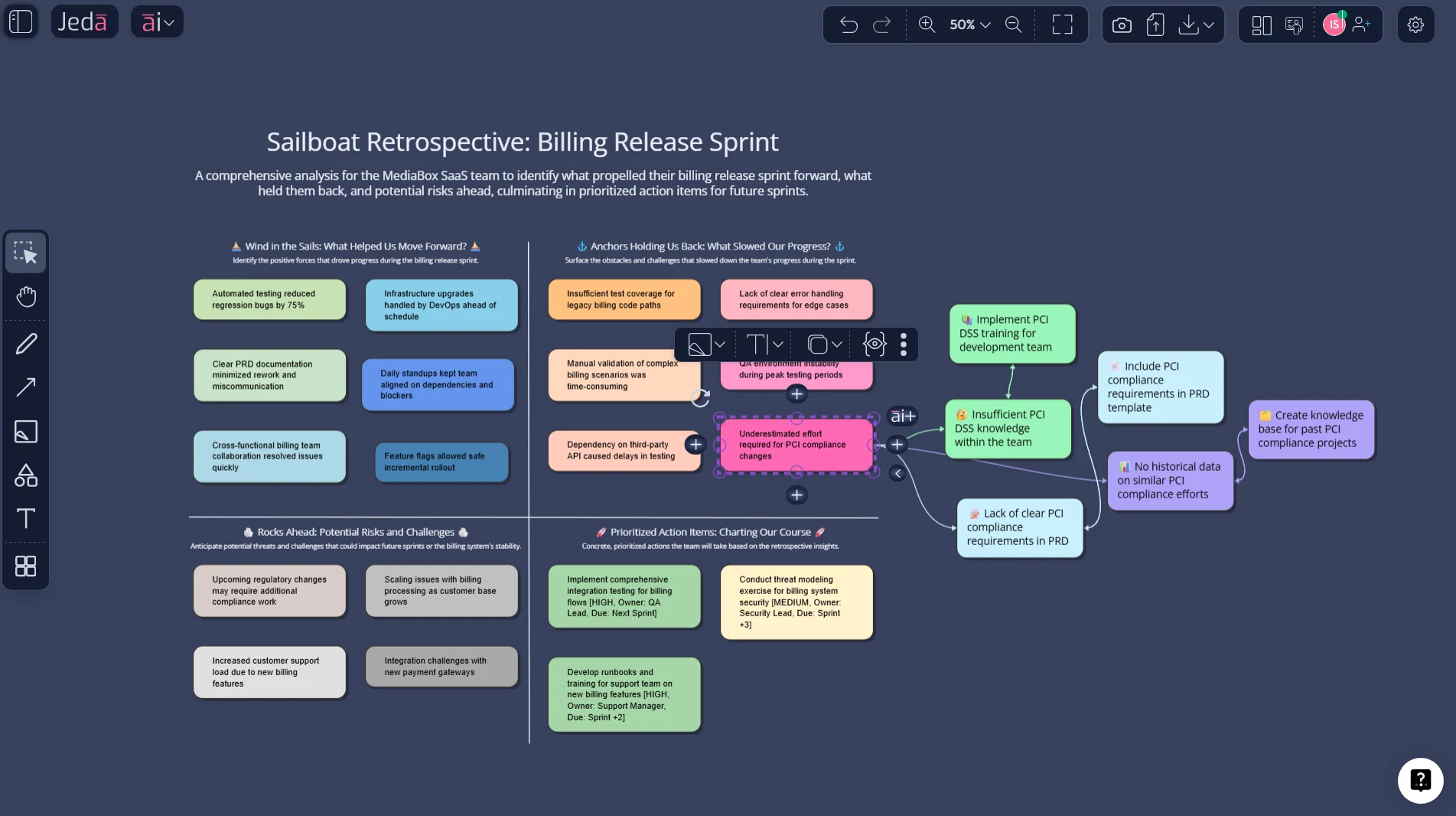Select the Pencil drawing tool
Screen dimensions: 1456x816
(25, 343)
